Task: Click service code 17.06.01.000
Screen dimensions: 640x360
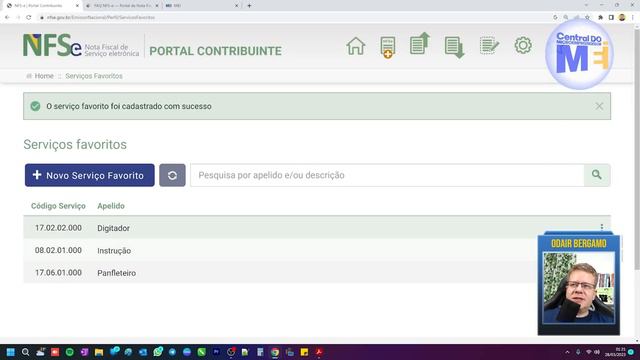Action: [58, 273]
